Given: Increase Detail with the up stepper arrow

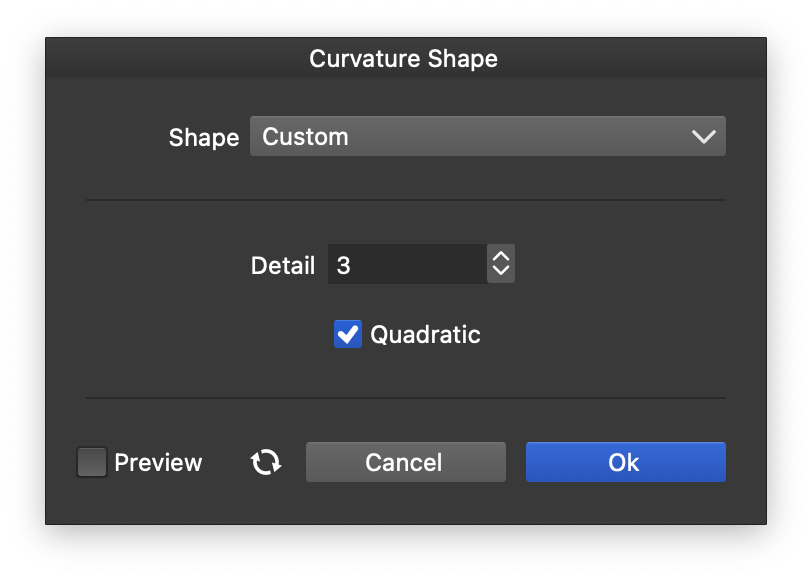Looking at the screenshot, I should click(501, 256).
